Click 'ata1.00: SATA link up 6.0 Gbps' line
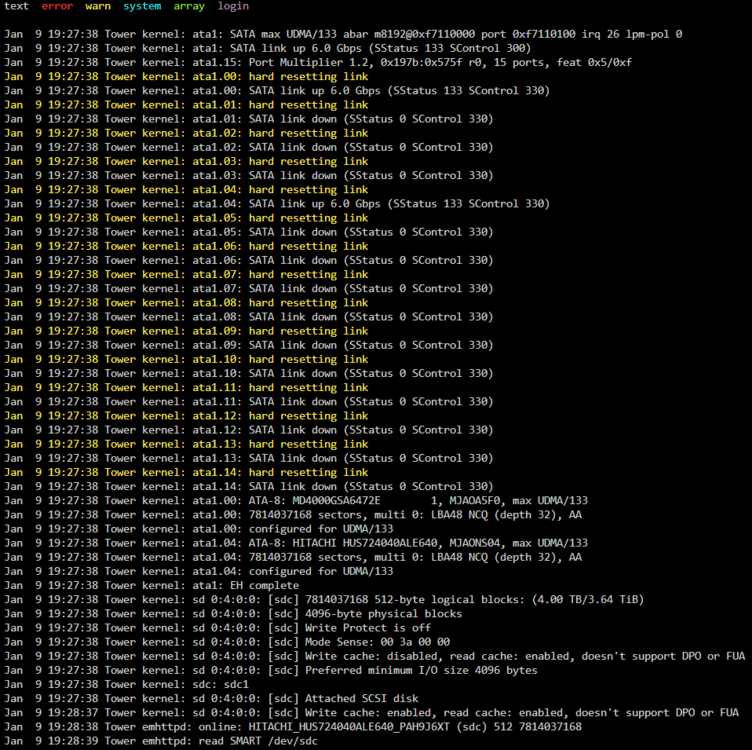Screen dimensions: 752x750 277,91
